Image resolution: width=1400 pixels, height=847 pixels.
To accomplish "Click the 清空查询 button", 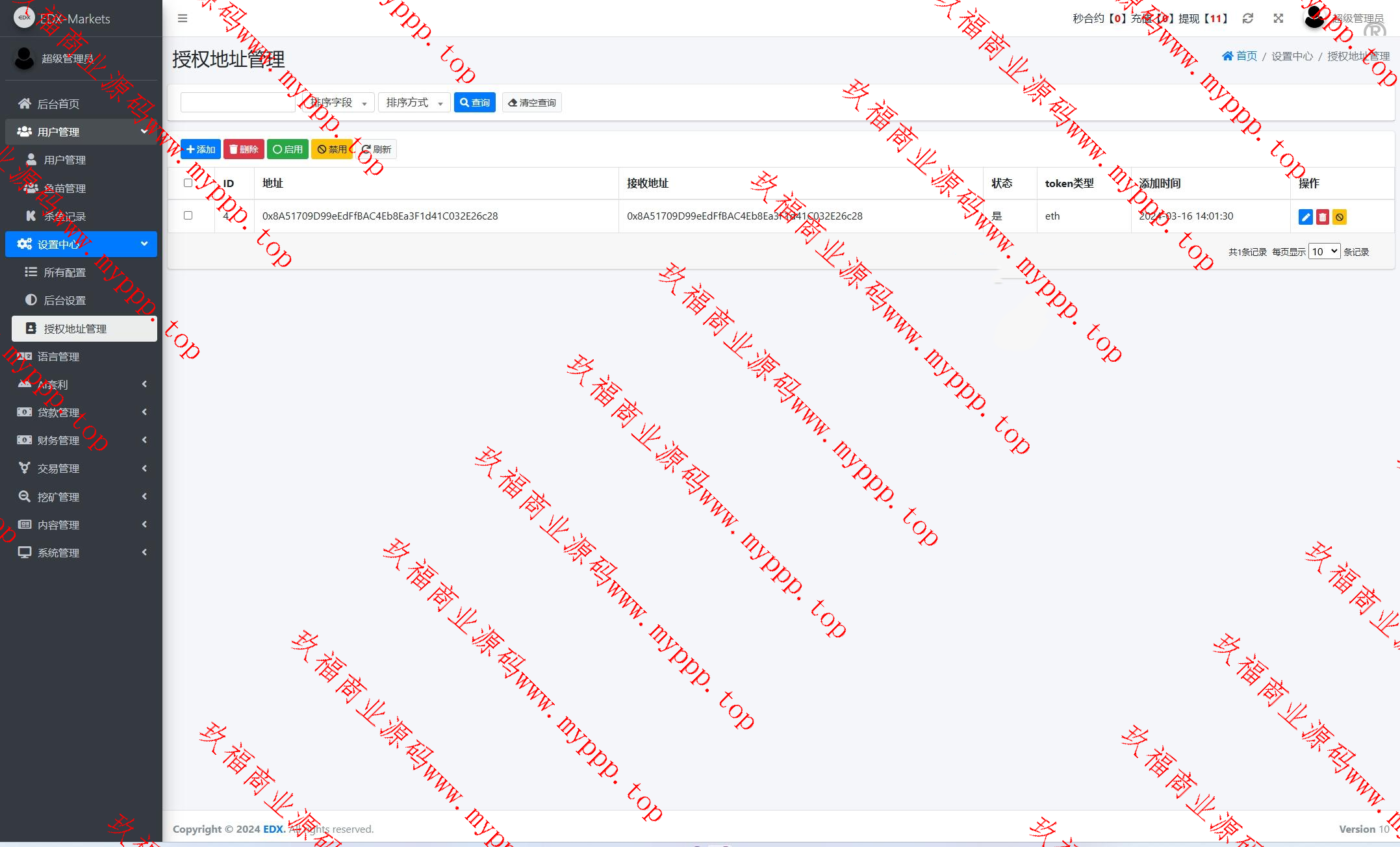I will point(531,103).
